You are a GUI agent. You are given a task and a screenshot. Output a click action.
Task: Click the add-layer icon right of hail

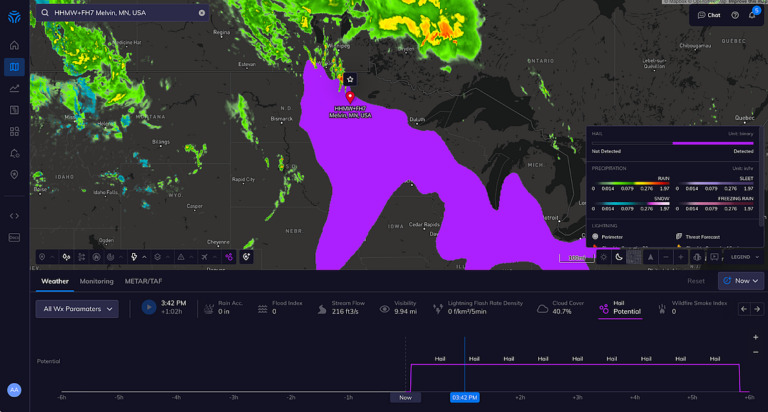[246, 257]
